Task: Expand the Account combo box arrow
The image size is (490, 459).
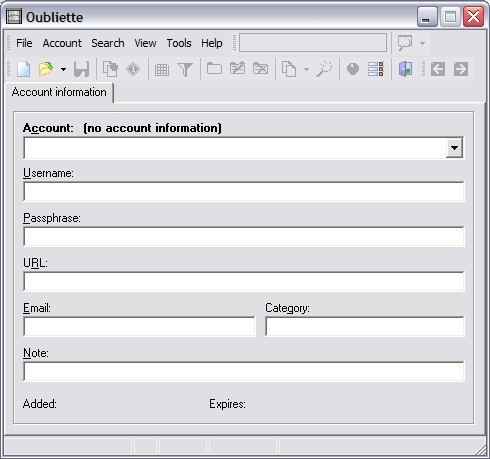Action: 454,147
